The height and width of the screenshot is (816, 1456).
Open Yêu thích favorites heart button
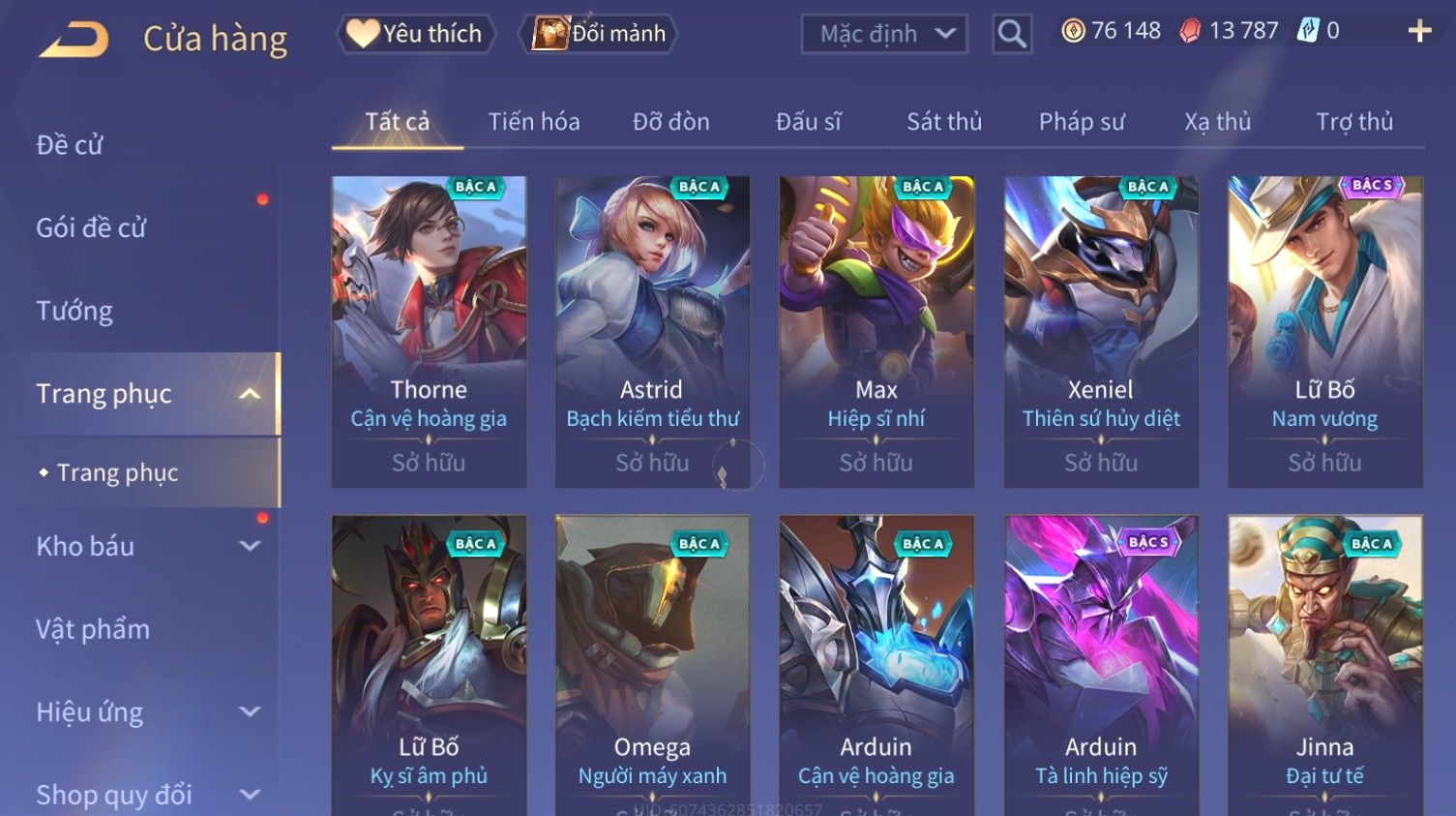pos(416,34)
